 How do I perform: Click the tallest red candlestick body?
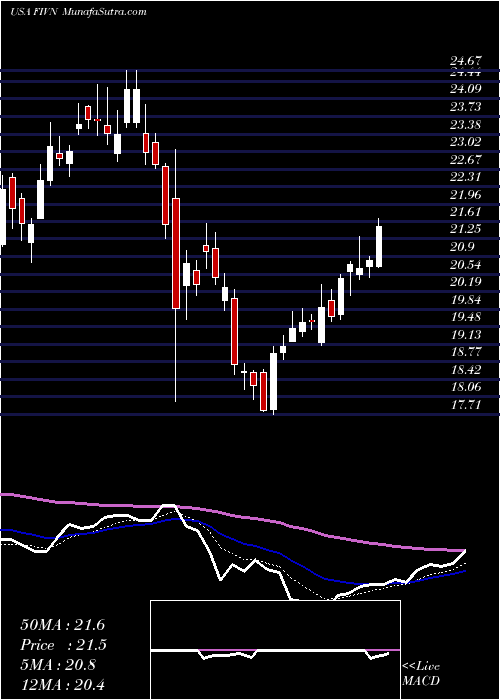[x=176, y=254]
